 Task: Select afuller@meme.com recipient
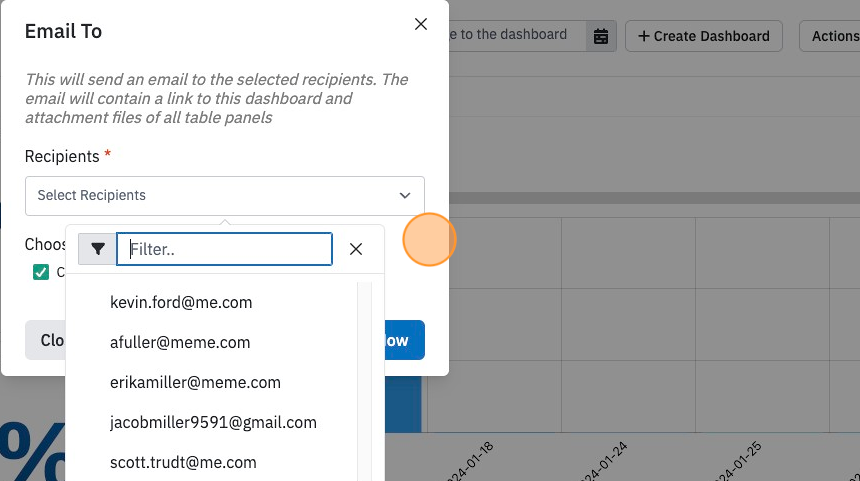pyautogui.click(x=180, y=343)
